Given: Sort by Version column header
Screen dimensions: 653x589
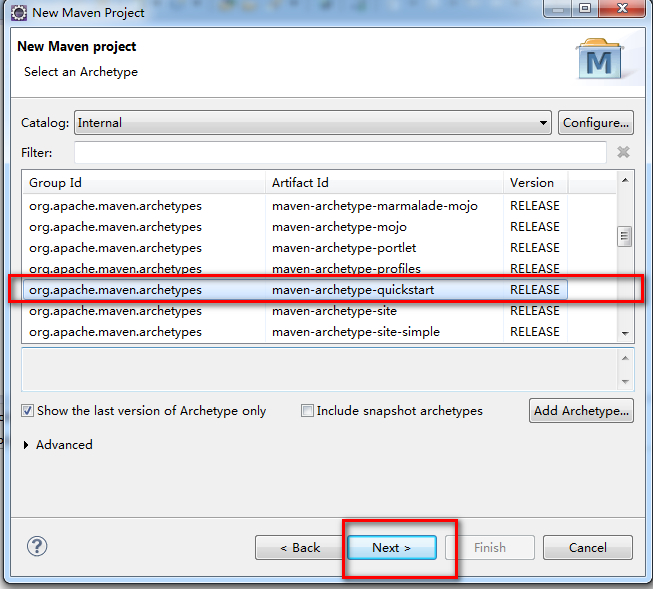Looking at the screenshot, I should (x=536, y=183).
